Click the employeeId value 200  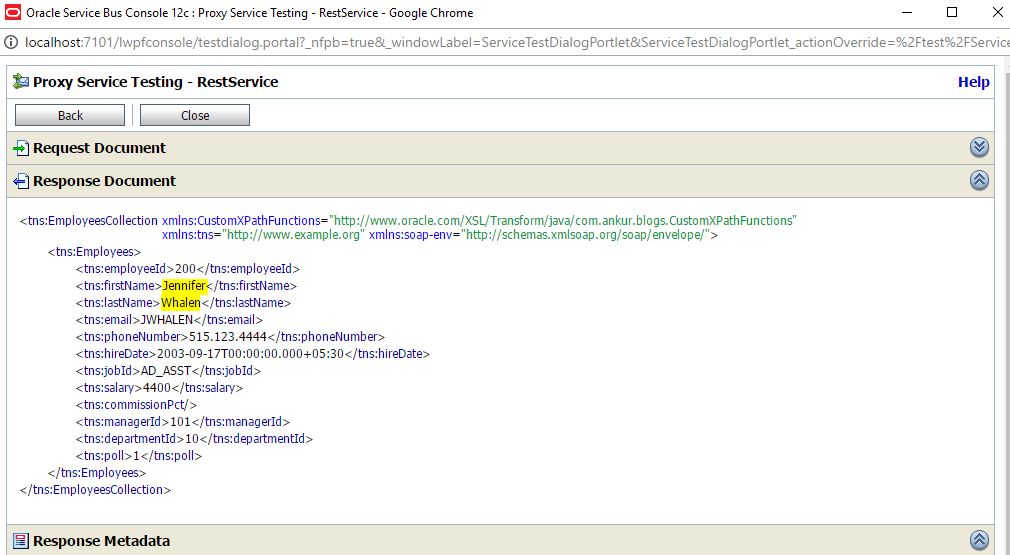point(186,268)
